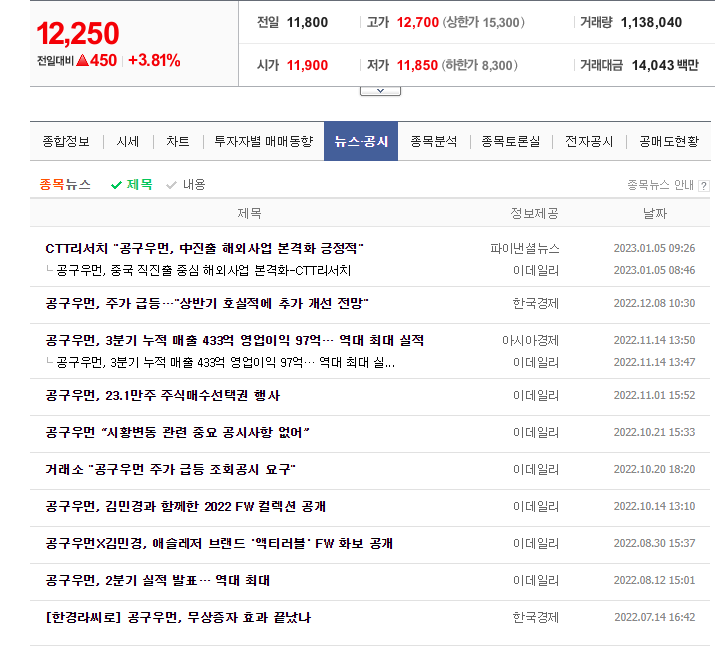Switch to the 시세 tab
This screenshot has height=654, width=715.
click(128, 141)
